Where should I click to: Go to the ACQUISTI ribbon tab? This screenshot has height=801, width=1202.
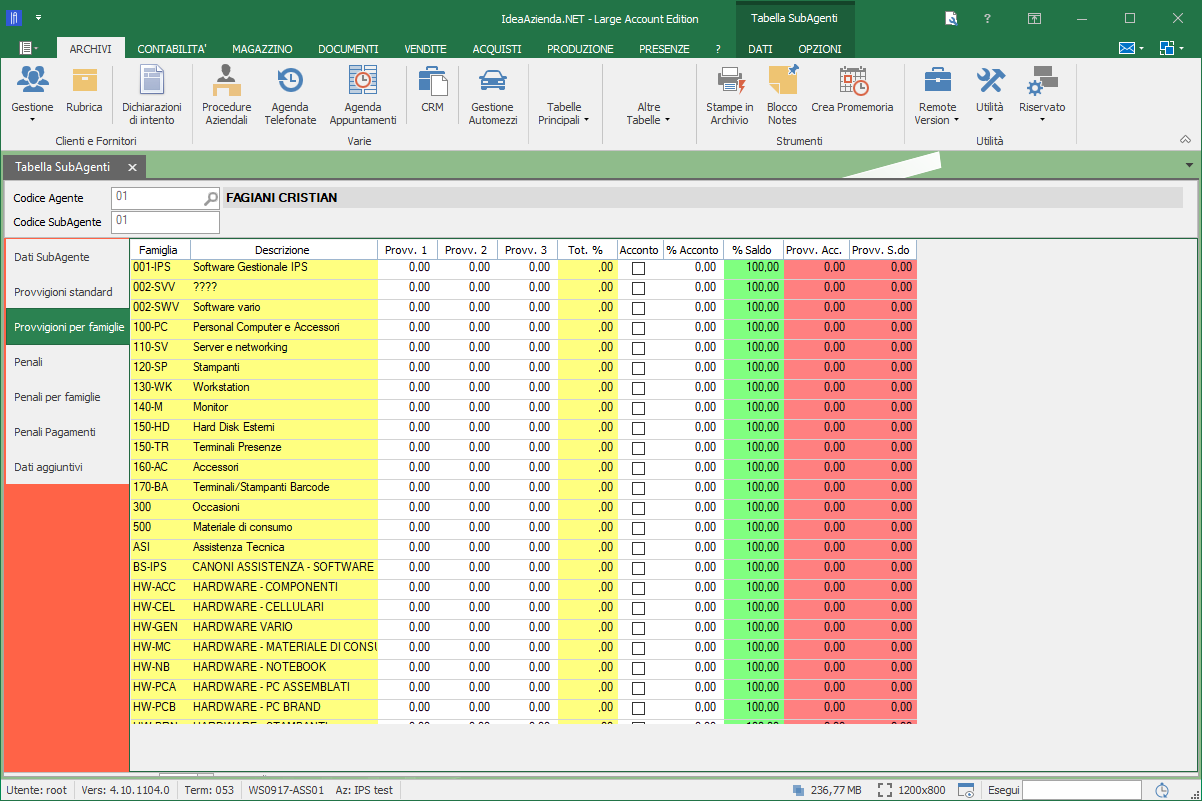click(497, 49)
